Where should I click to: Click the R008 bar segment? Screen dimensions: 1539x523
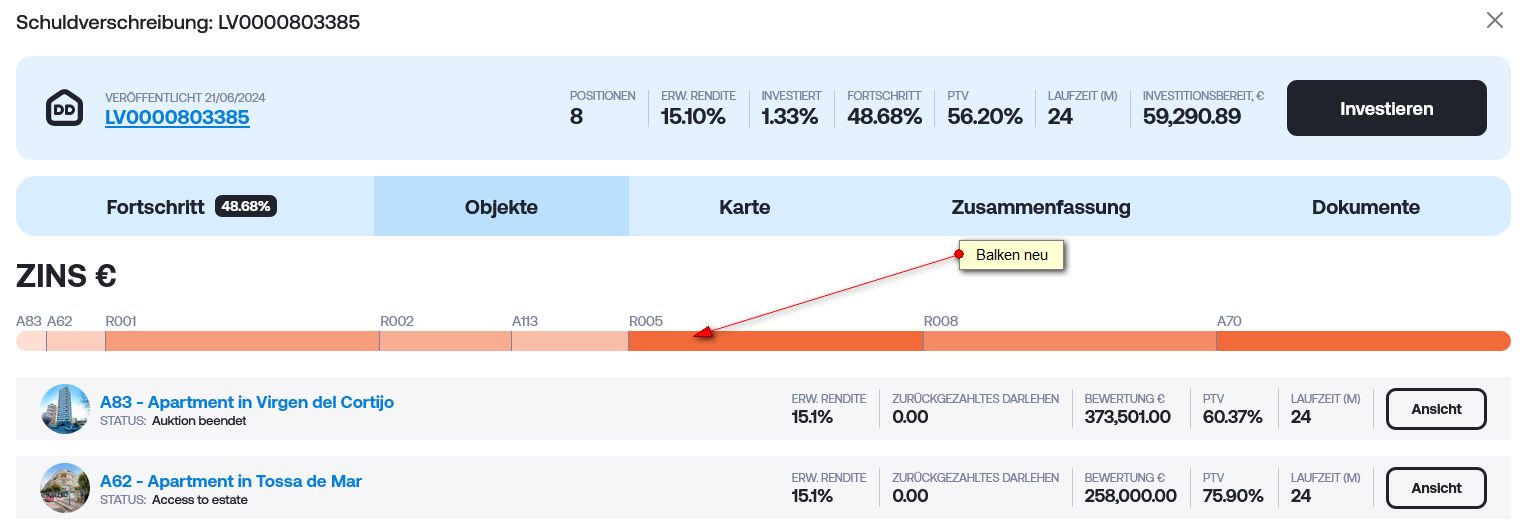coord(1070,341)
